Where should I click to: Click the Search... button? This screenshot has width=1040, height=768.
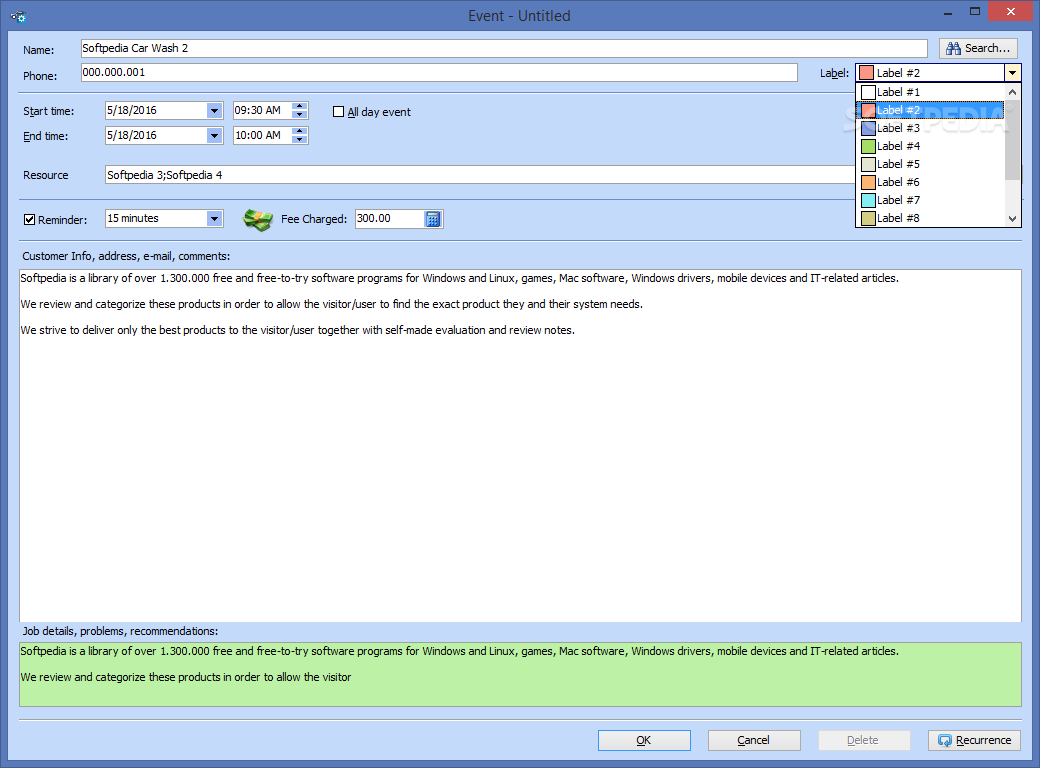[978, 48]
